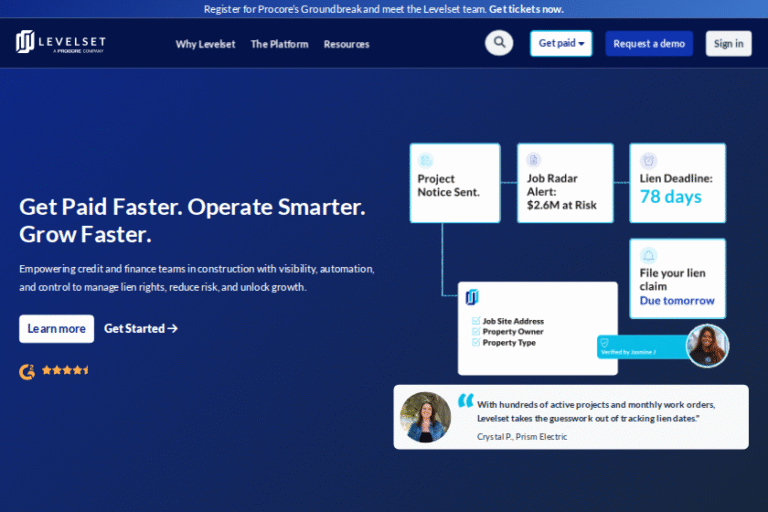Open The Platform menu
The height and width of the screenshot is (512, 768).
pyautogui.click(x=279, y=44)
